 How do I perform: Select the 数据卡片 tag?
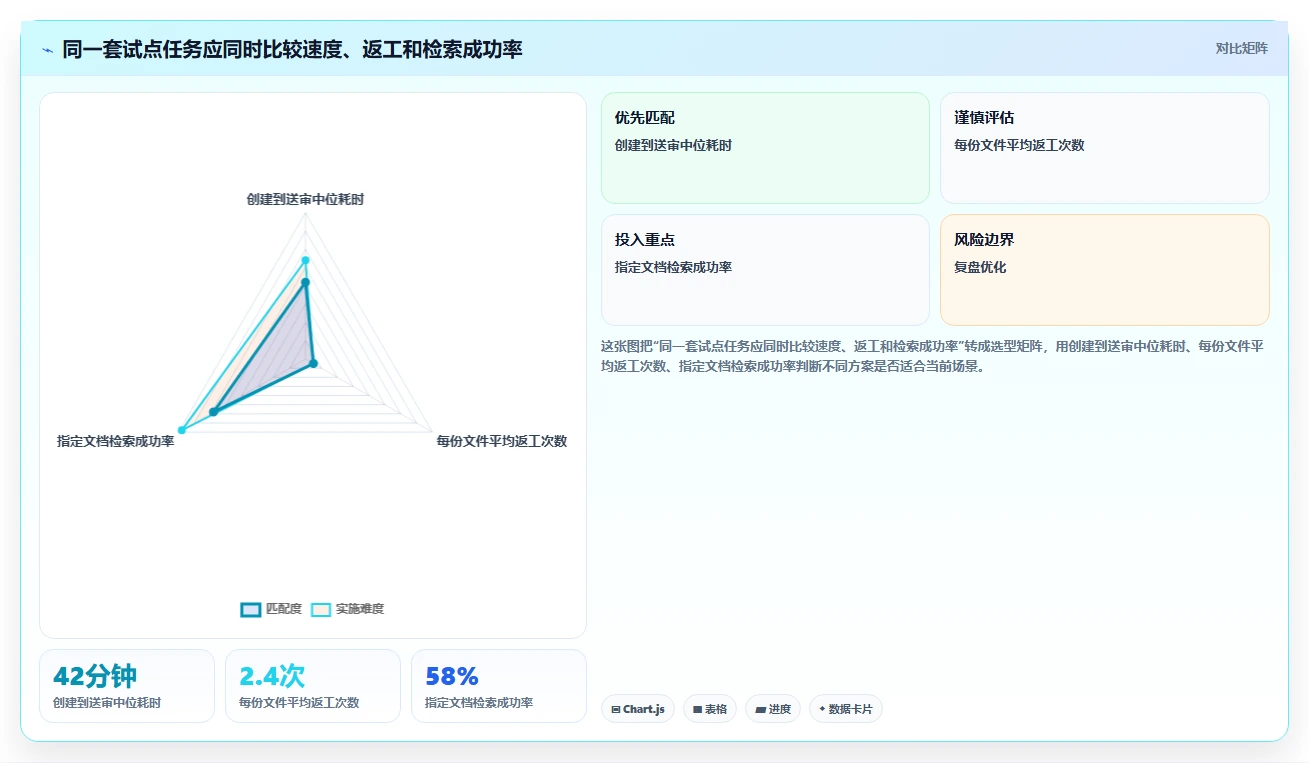point(846,709)
